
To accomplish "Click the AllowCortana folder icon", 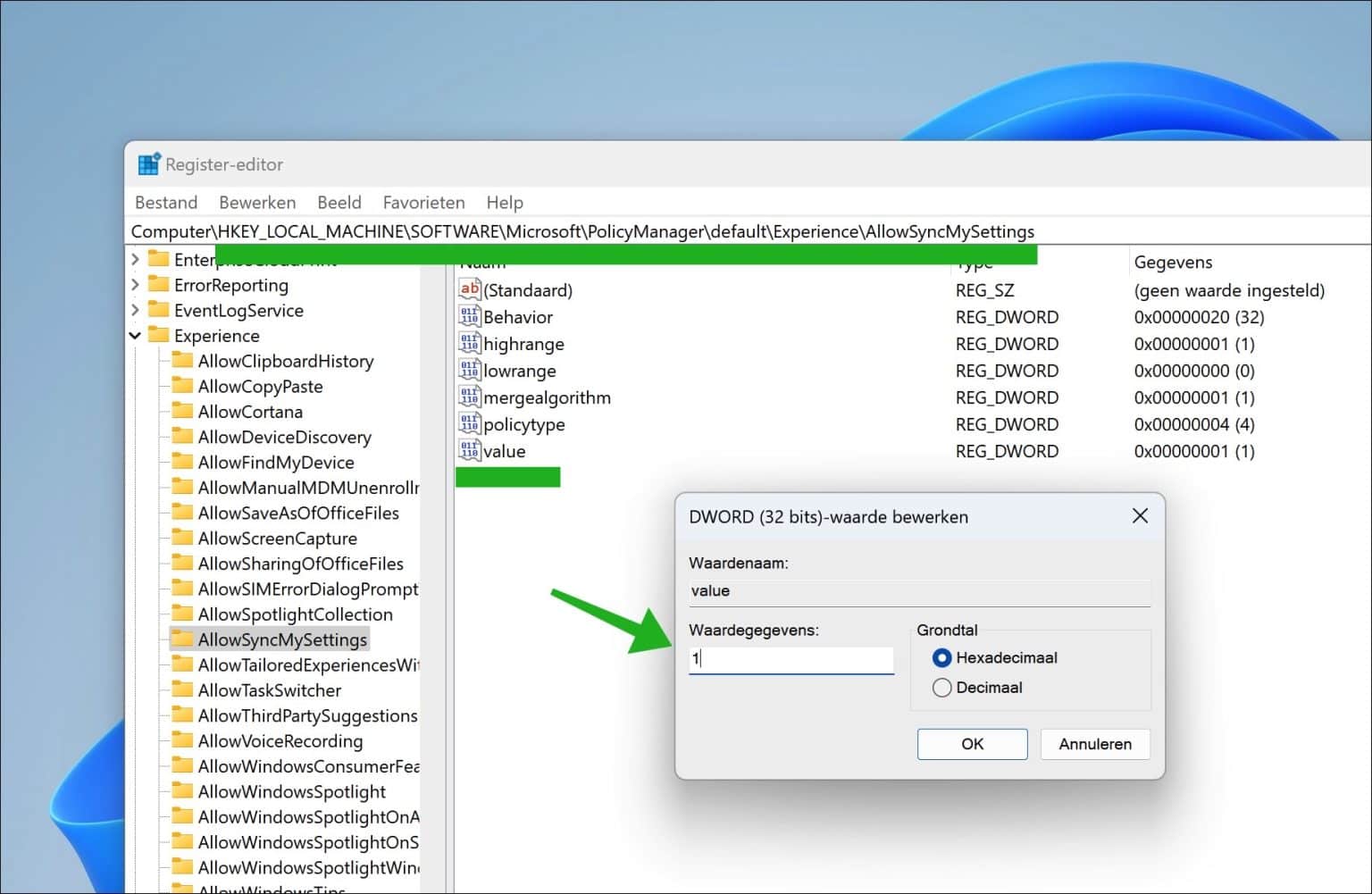I will [x=181, y=411].
